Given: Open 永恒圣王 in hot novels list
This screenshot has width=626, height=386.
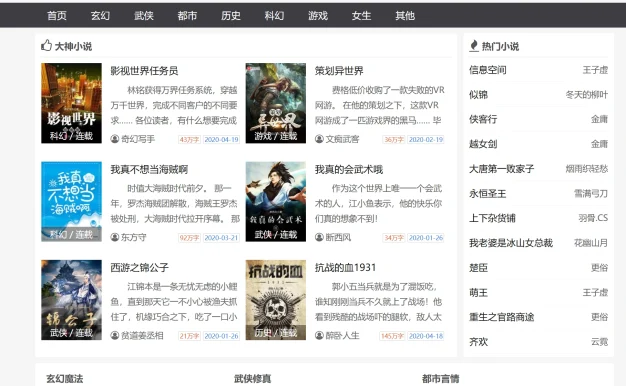Looking at the screenshot, I should tap(487, 194).
